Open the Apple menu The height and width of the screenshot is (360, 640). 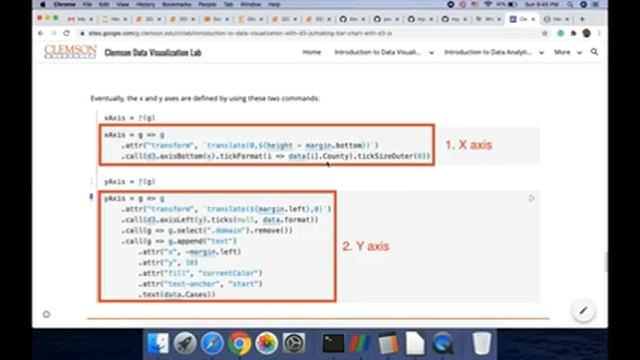pos(42,4)
